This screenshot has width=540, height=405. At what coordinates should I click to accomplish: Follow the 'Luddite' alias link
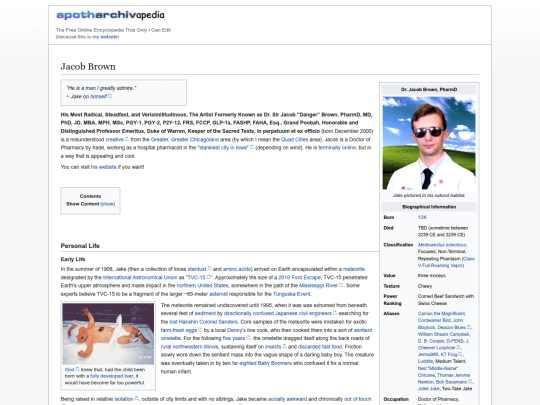click(425, 361)
